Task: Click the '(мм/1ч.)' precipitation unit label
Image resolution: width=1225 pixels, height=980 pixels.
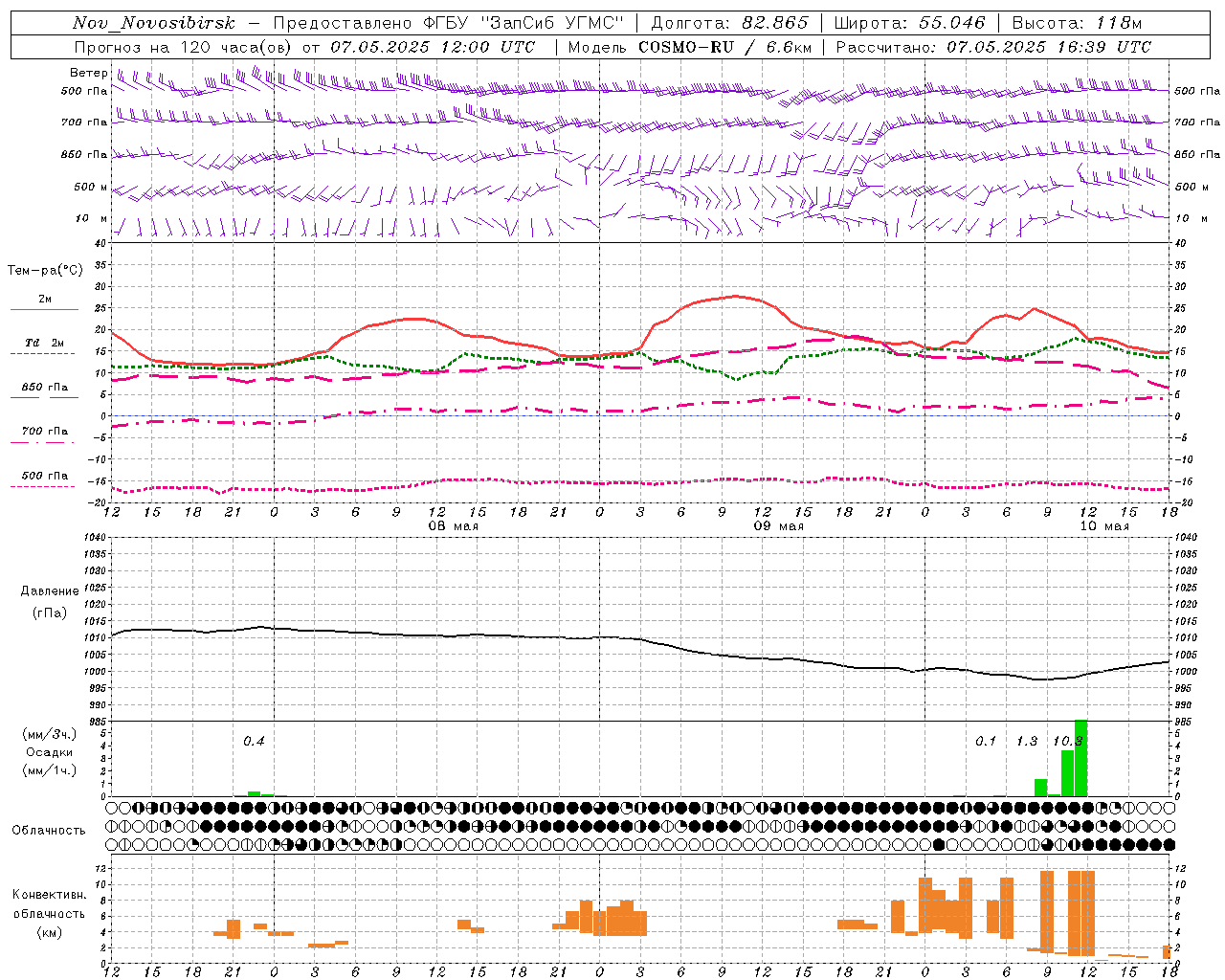Action: click(49, 769)
